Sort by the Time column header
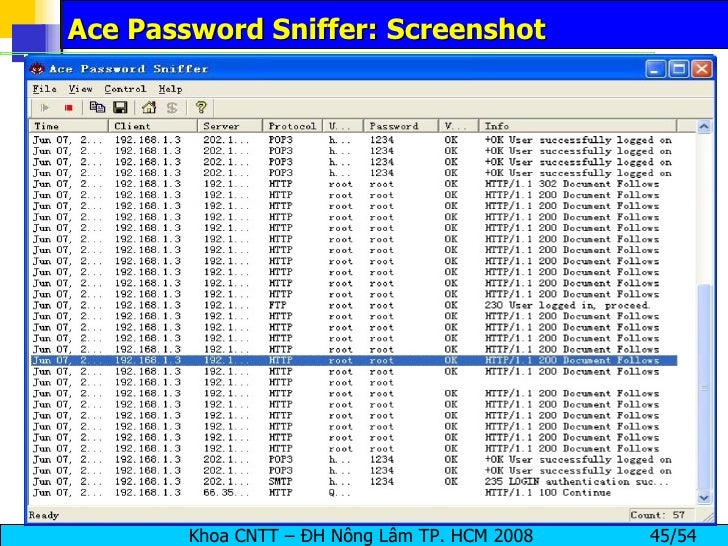The image size is (728, 546). [x=69, y=126]
